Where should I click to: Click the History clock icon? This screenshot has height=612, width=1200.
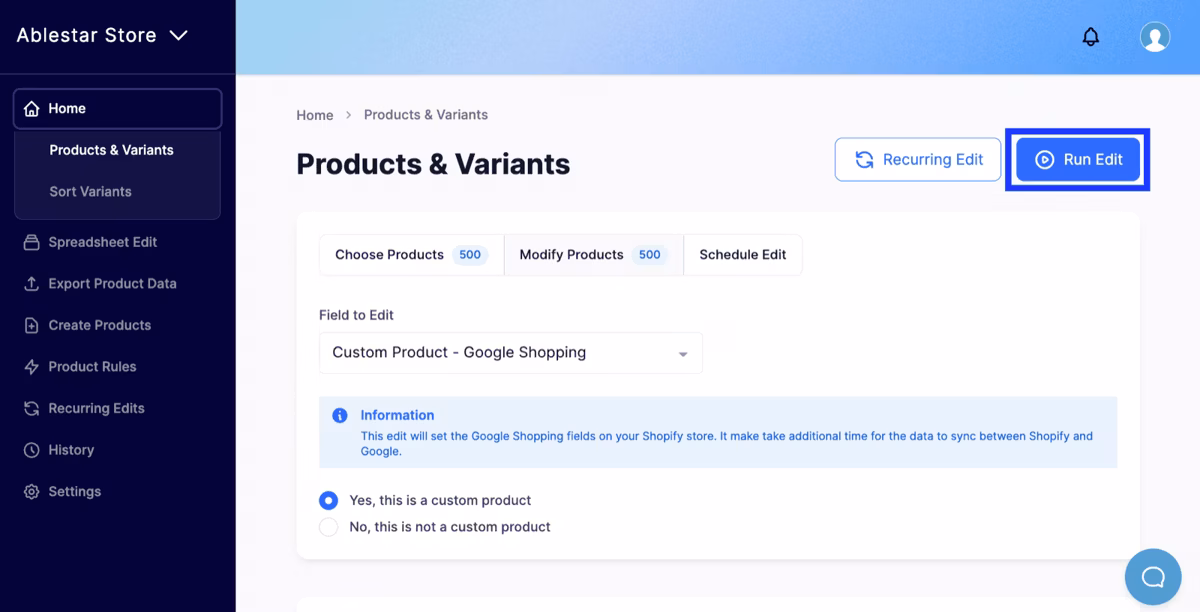click(31, 450)
